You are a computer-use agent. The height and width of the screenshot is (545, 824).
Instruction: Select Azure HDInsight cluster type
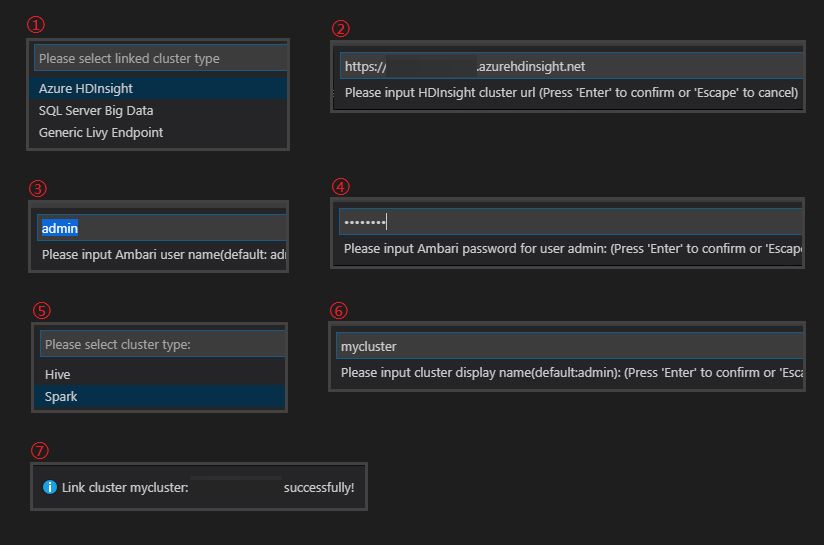point(159,88)
